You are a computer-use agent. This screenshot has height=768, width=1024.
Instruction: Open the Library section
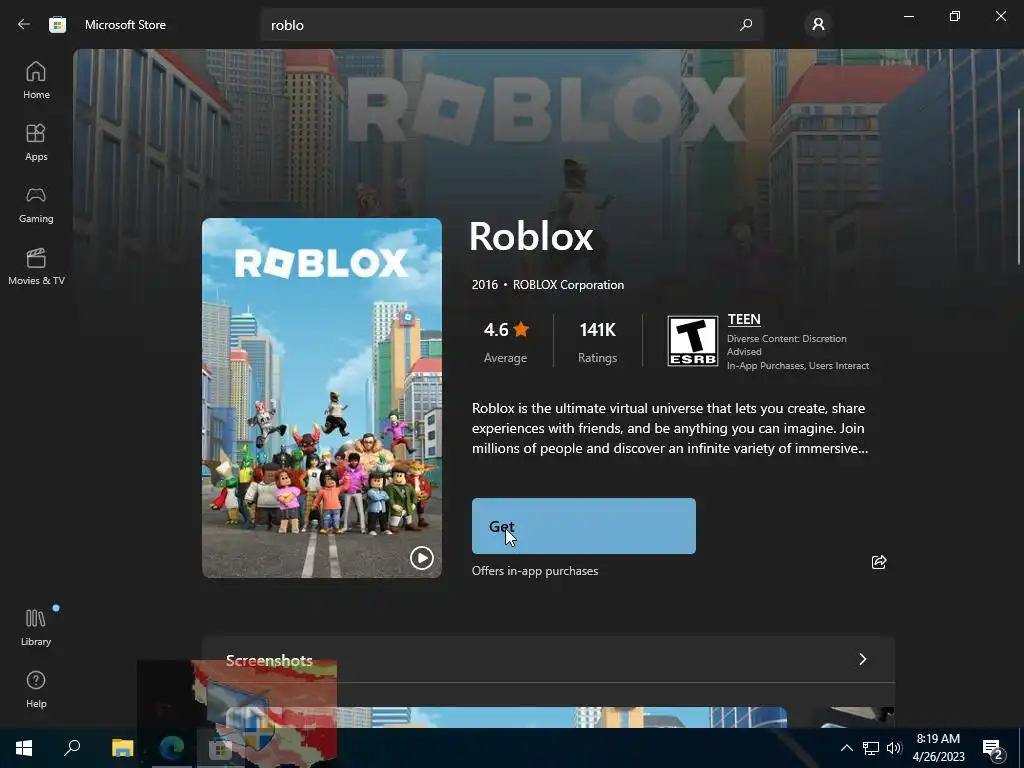pyautogui.click(x=36, y=627)
